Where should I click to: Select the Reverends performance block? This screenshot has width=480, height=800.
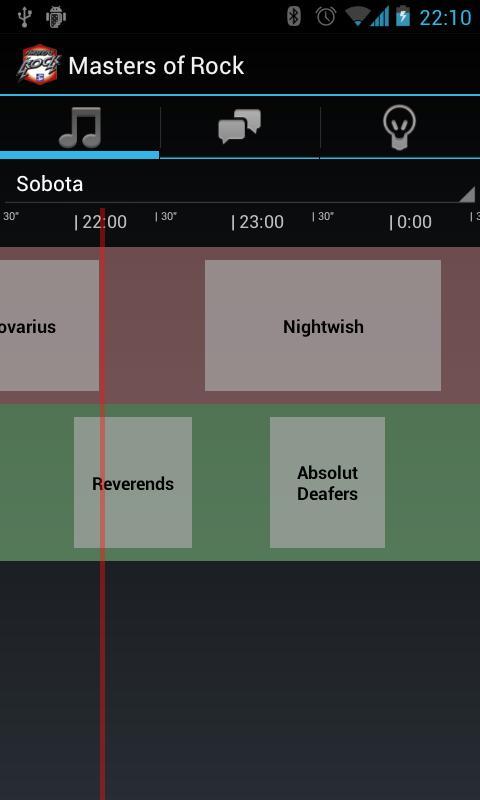(133, 483)
